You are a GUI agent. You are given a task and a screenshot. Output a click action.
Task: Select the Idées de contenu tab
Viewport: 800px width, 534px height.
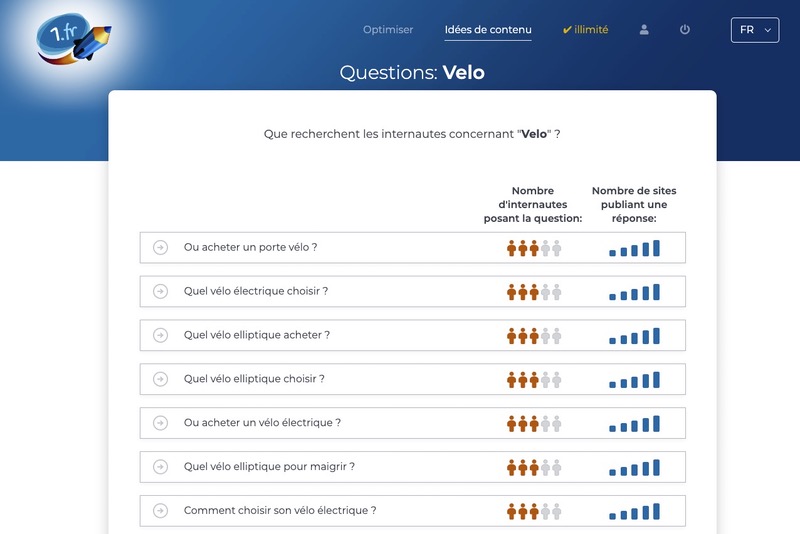[488, 30]
